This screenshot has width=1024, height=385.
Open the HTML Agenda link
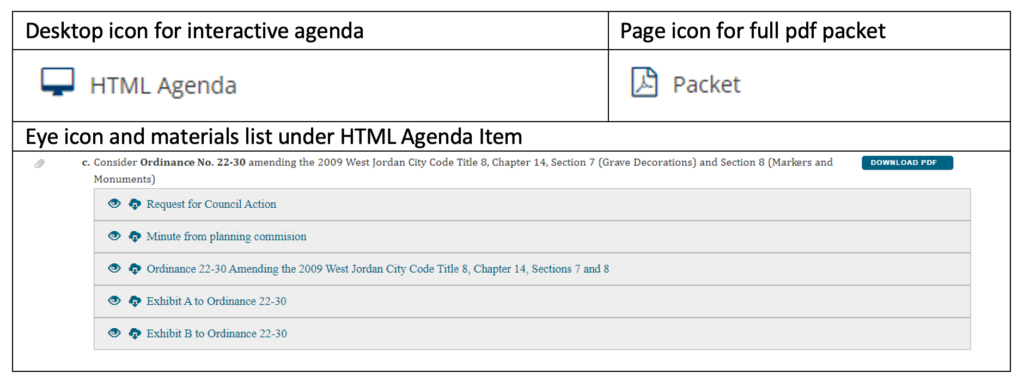(x=163, y=85)
